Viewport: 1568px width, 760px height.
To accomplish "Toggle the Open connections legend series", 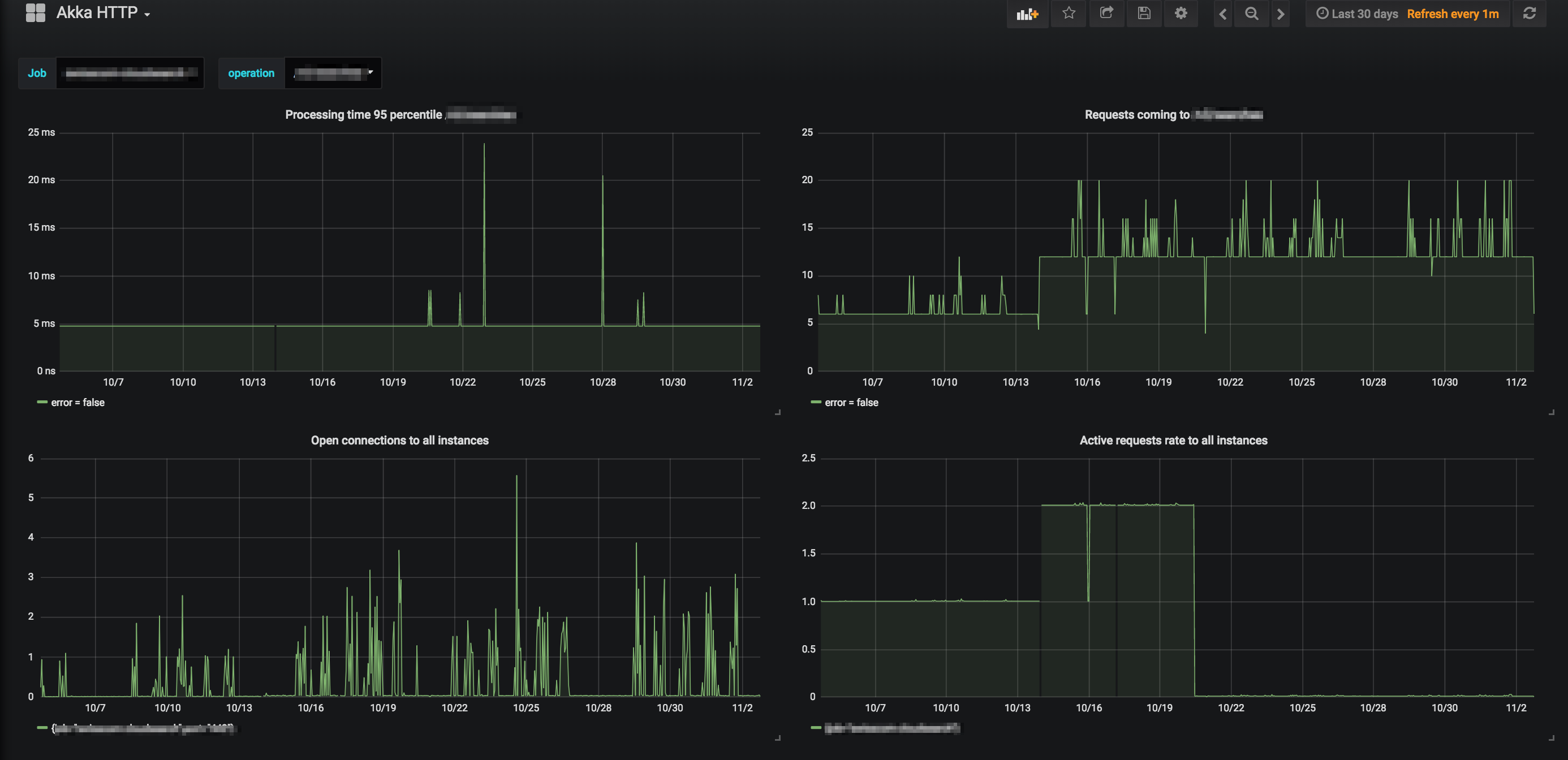I will tap(143, 728).
